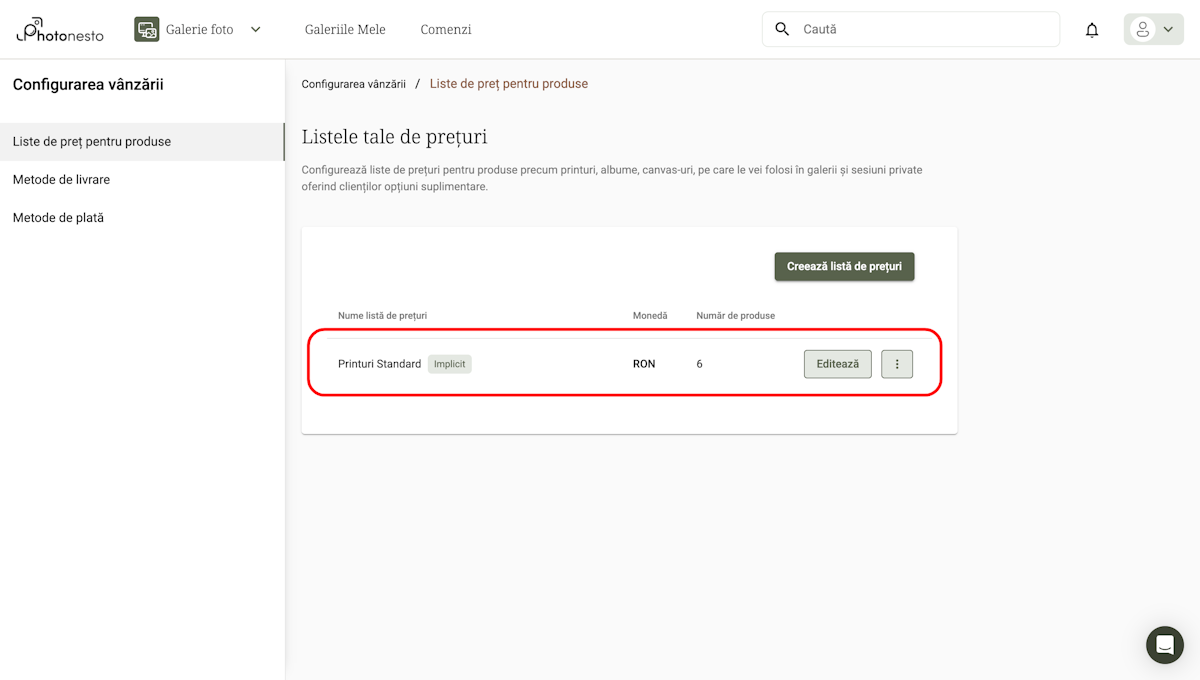Open the account dropdown chevron
Viewport: 1200px width, 680px height.
[x=1167, y=29]
